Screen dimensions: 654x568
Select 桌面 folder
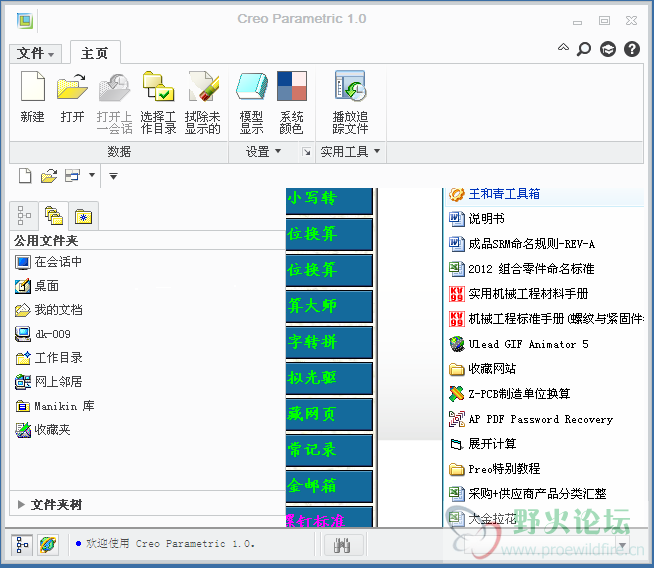(x=37, y=286)
